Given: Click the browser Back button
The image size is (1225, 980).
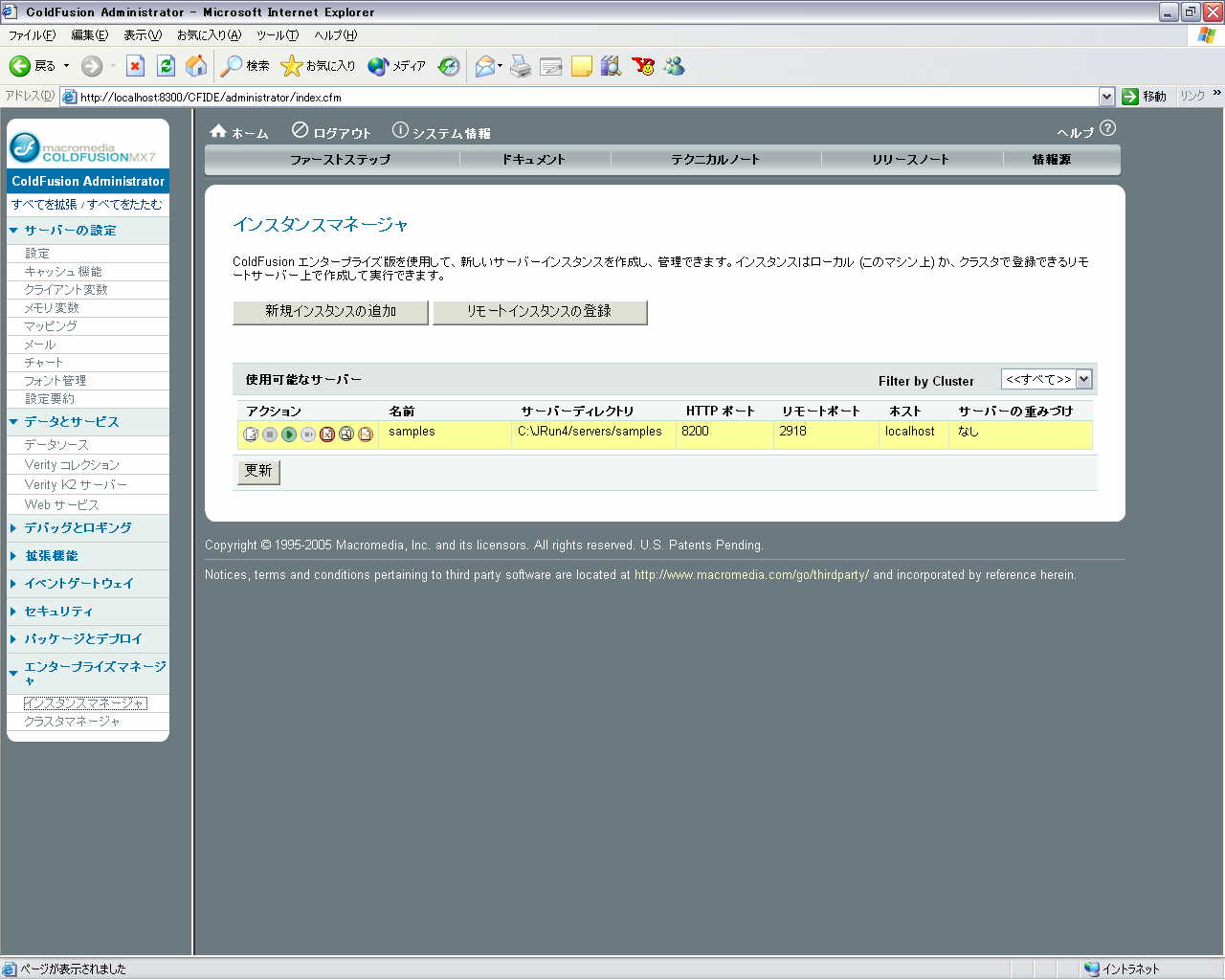Looking at the screenshot, I should point(33,66).
